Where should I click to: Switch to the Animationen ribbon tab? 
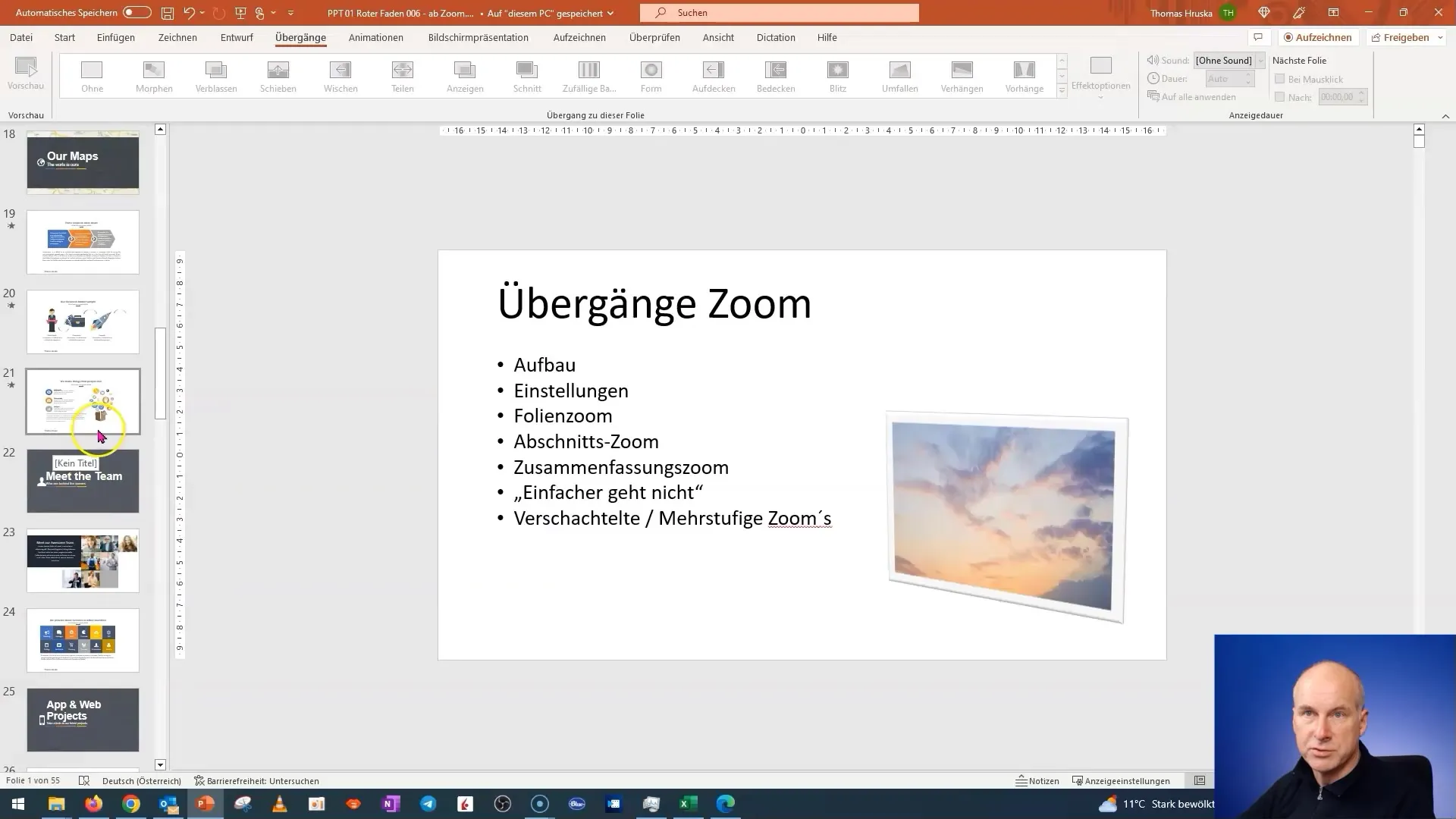coord(378,37)
